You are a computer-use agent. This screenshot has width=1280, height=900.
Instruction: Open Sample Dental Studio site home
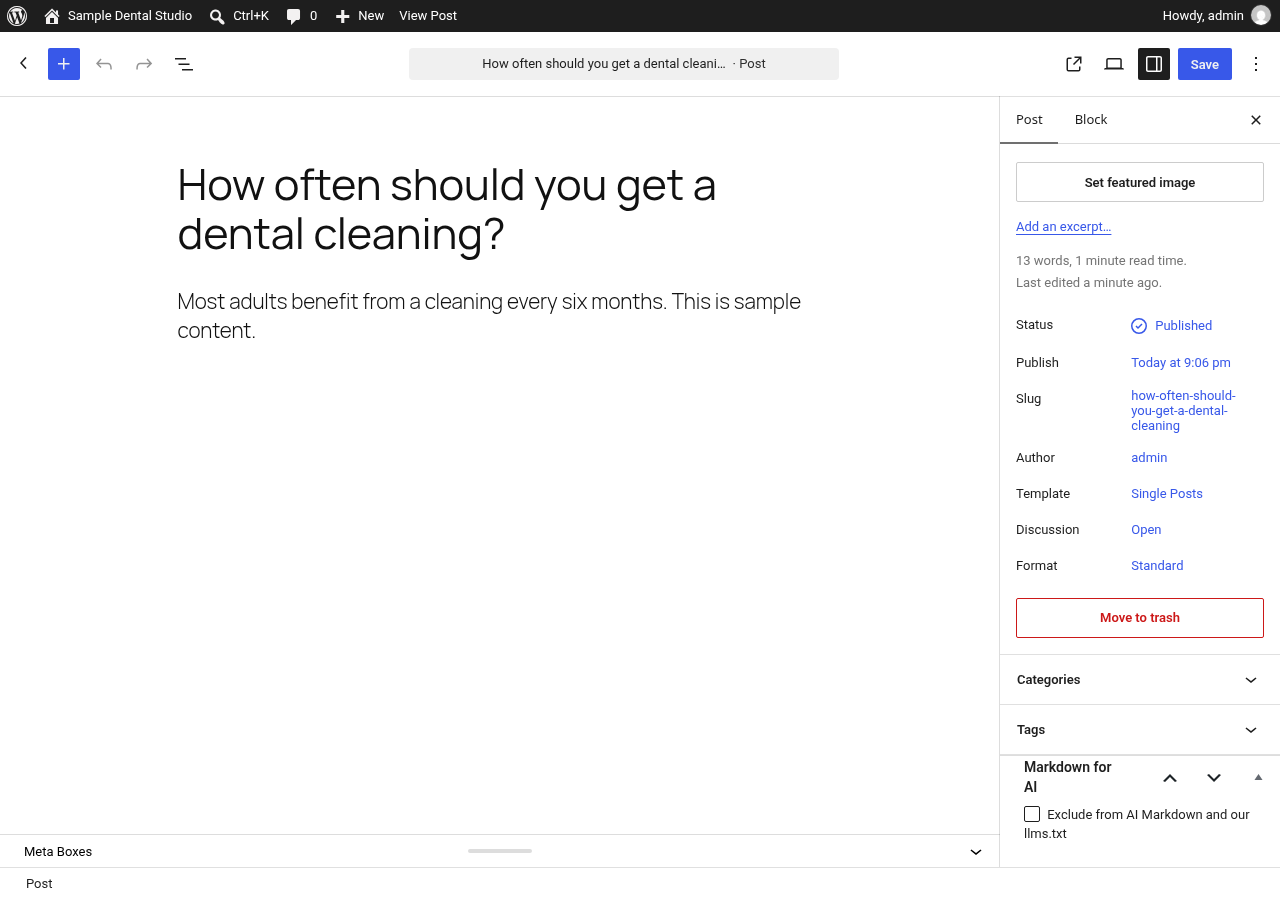(x=118, y=16)
